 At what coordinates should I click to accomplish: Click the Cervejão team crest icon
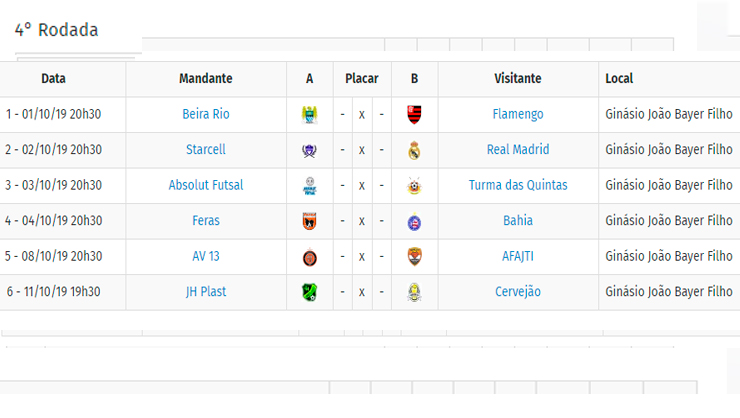tap(414, 293)
